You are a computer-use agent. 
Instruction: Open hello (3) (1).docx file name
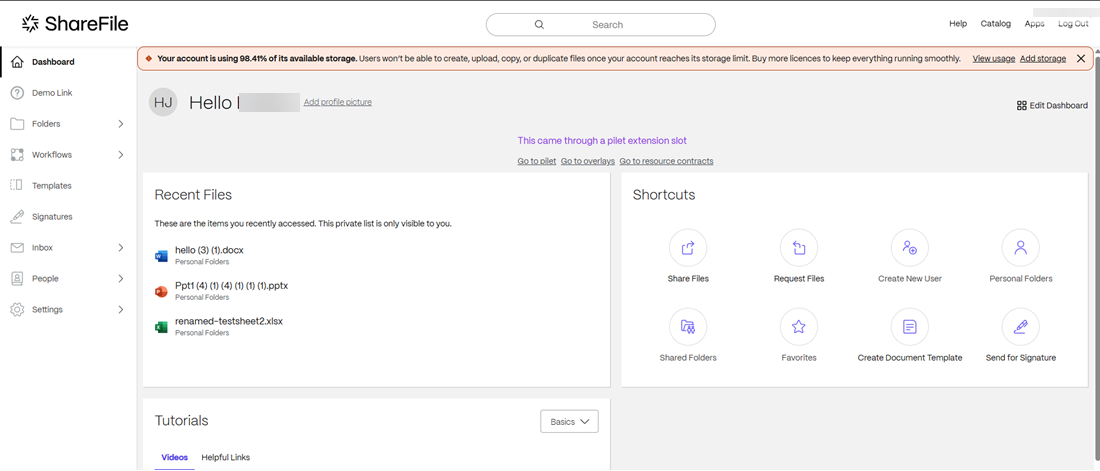[x=209, y=251]
